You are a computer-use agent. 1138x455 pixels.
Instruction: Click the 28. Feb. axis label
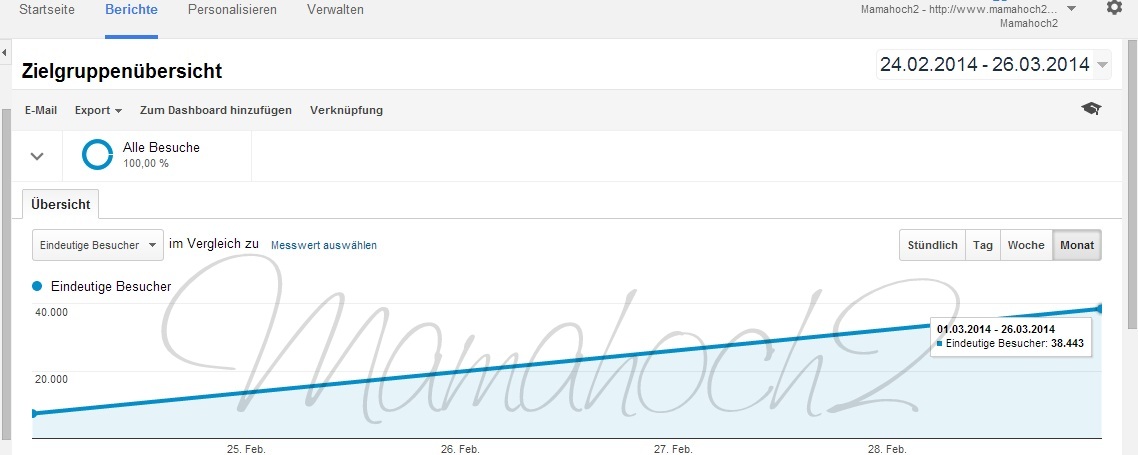pyautogui.click(x=887, y=449)
